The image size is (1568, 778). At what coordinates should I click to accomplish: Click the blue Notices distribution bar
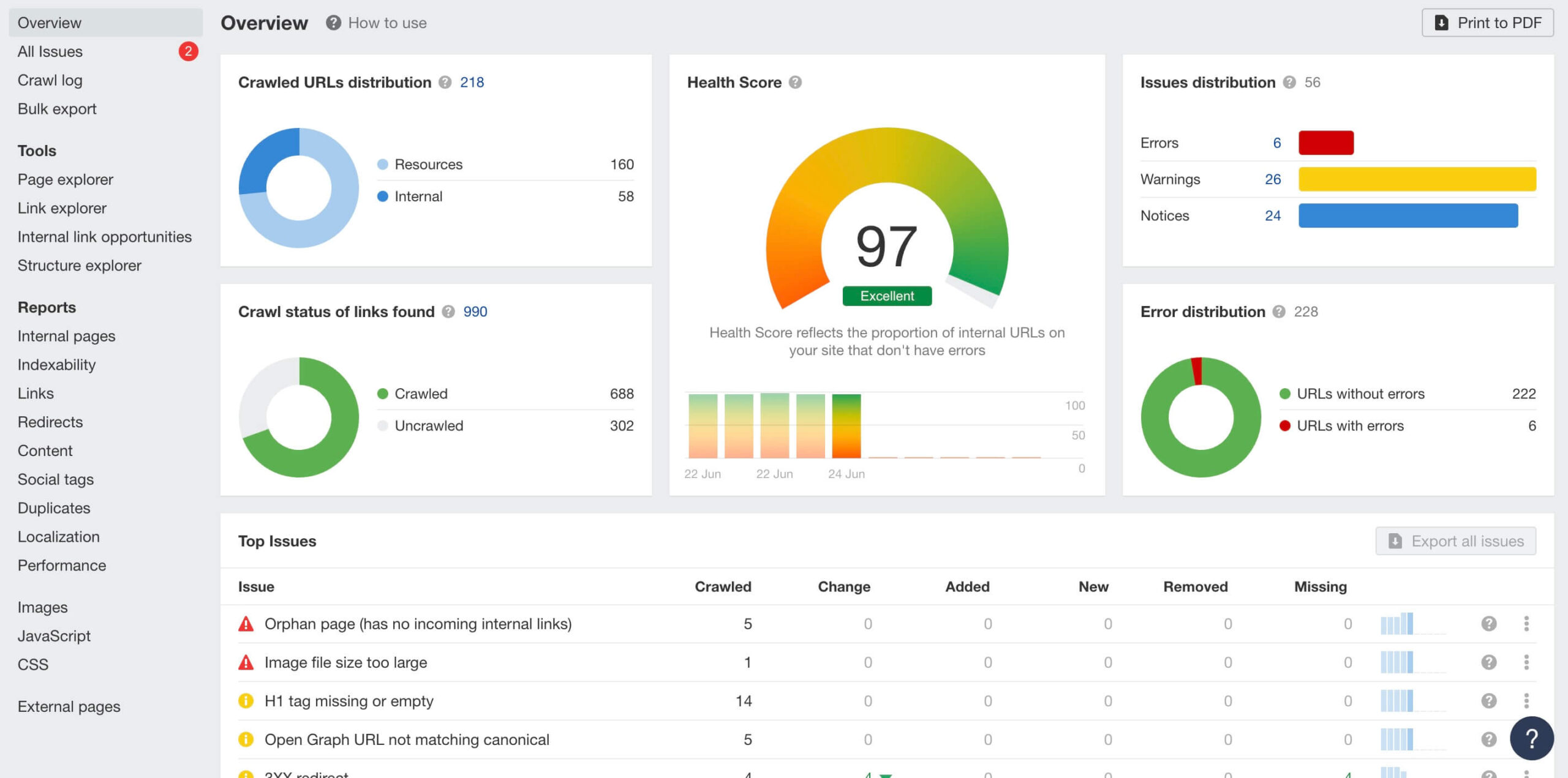[x=1408, y=215]
